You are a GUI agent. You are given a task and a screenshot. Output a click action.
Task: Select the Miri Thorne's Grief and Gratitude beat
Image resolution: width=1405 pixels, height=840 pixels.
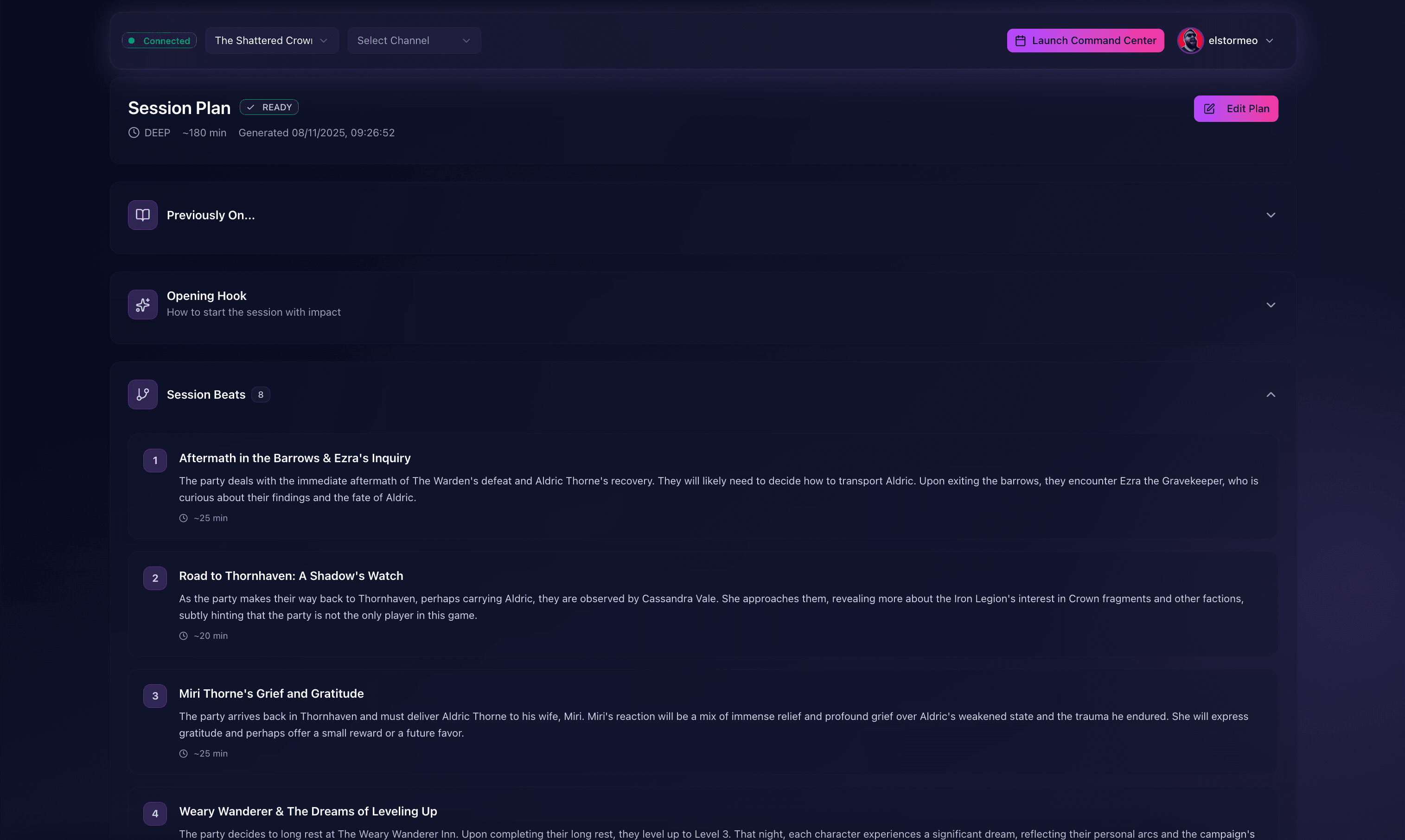702,722
